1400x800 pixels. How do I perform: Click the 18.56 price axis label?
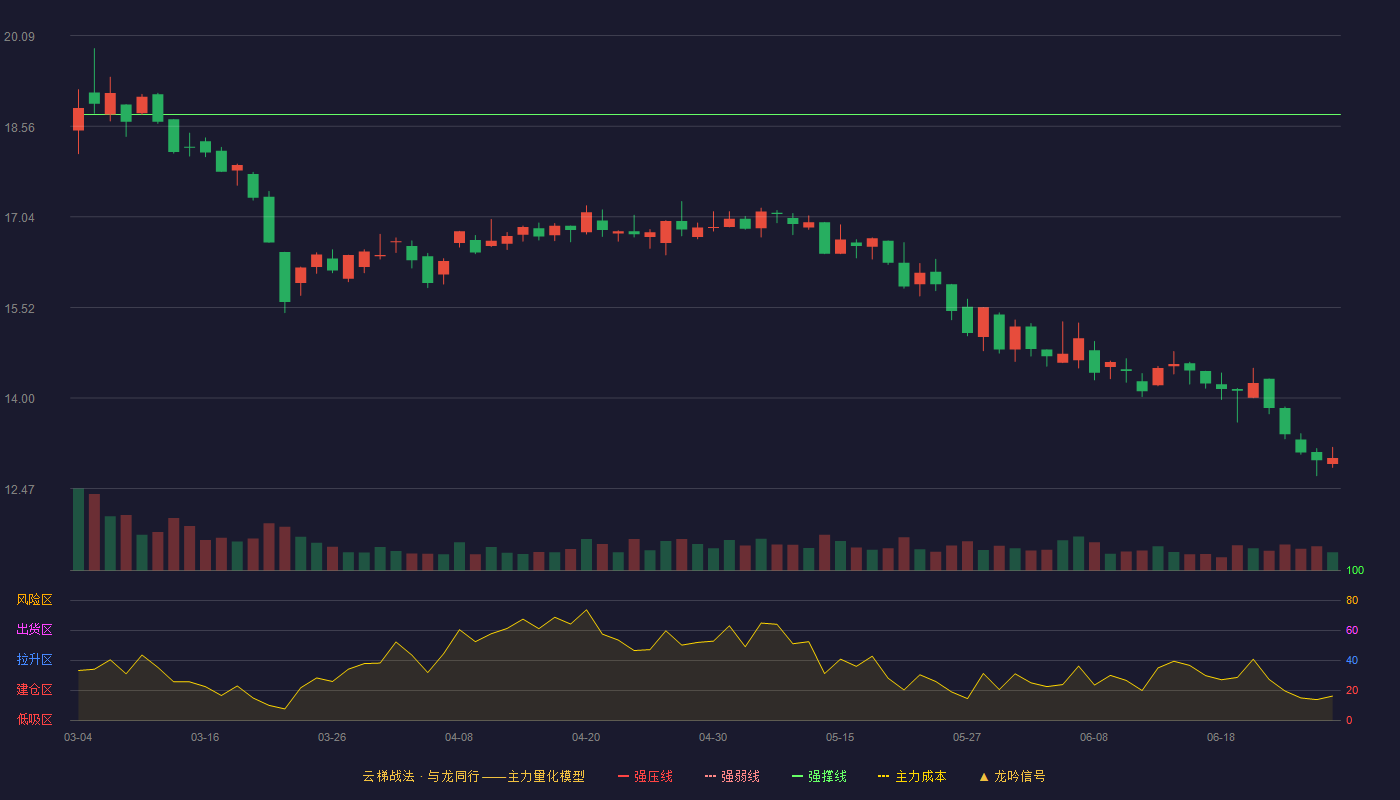[x=19, y=128]
